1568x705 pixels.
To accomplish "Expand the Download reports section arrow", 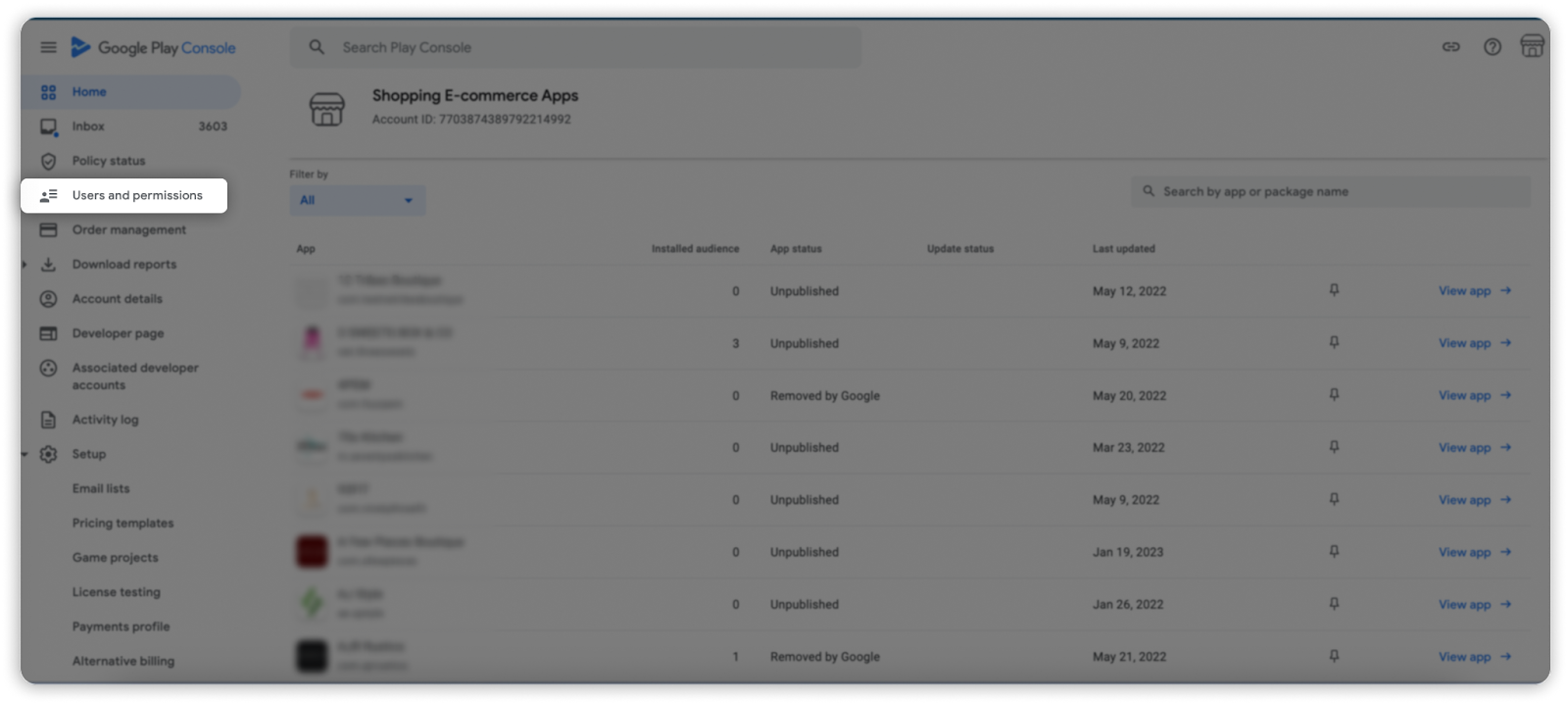I will click(24, 265).
